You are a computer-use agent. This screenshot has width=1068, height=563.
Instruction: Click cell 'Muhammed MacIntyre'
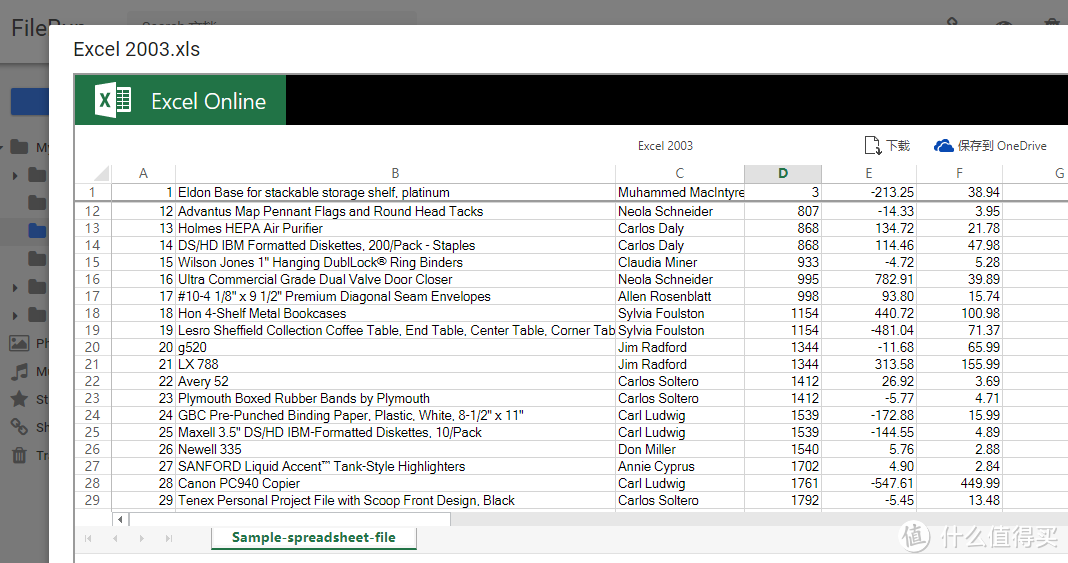tap(680, 193)
